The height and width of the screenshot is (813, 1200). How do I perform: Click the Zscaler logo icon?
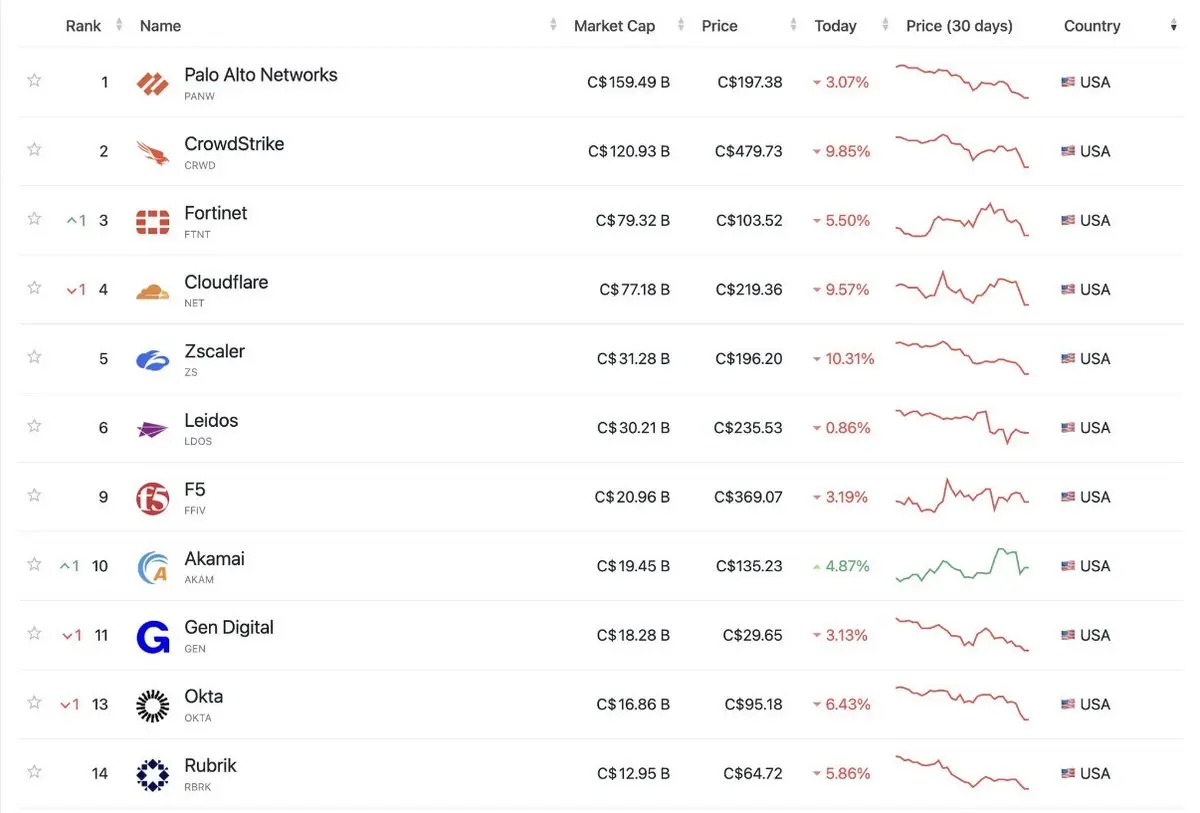pyautogui.click(x=152, y=360)
